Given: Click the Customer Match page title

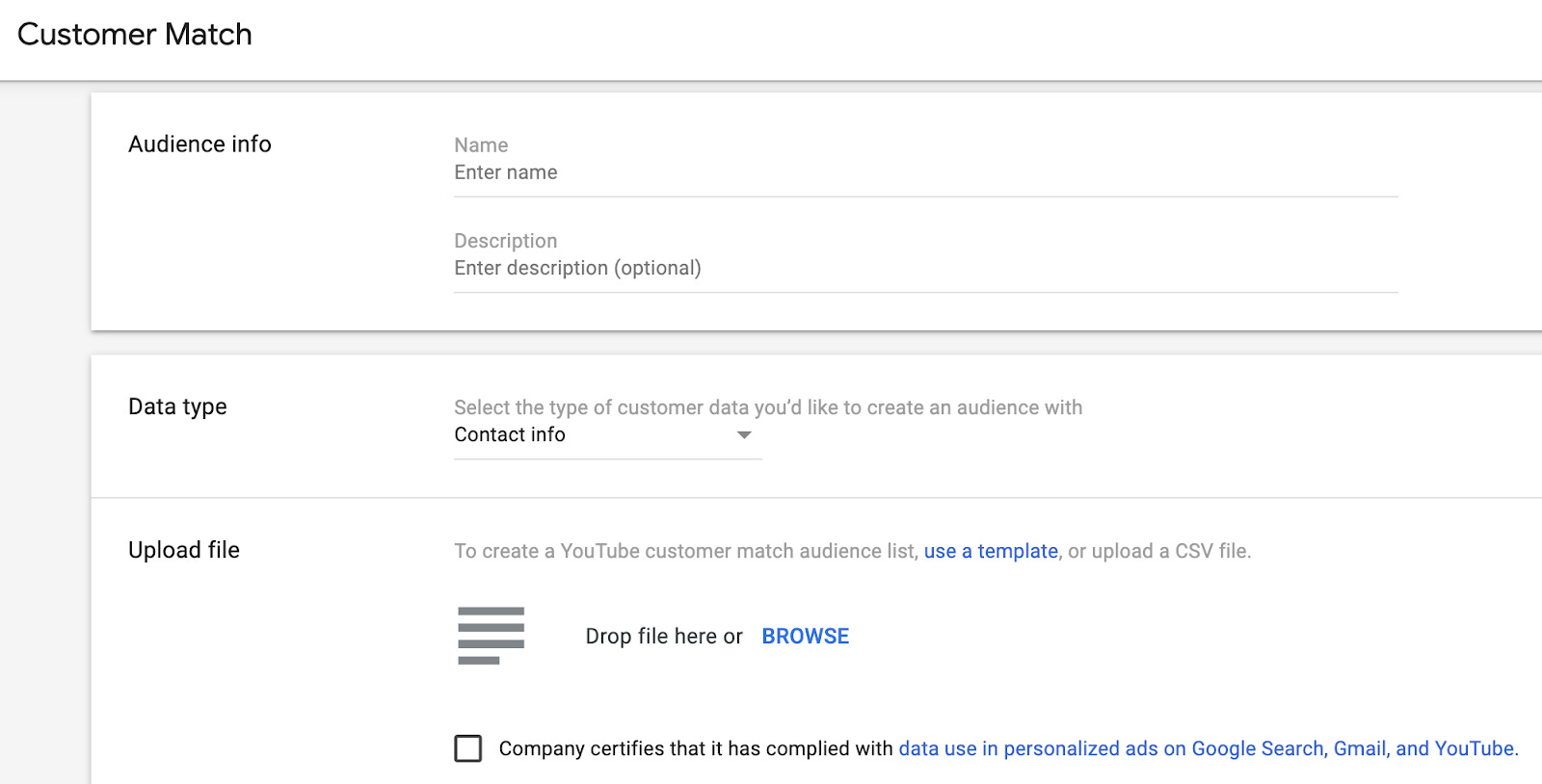Looking at the screenshot, I should (x=135, y=35).
